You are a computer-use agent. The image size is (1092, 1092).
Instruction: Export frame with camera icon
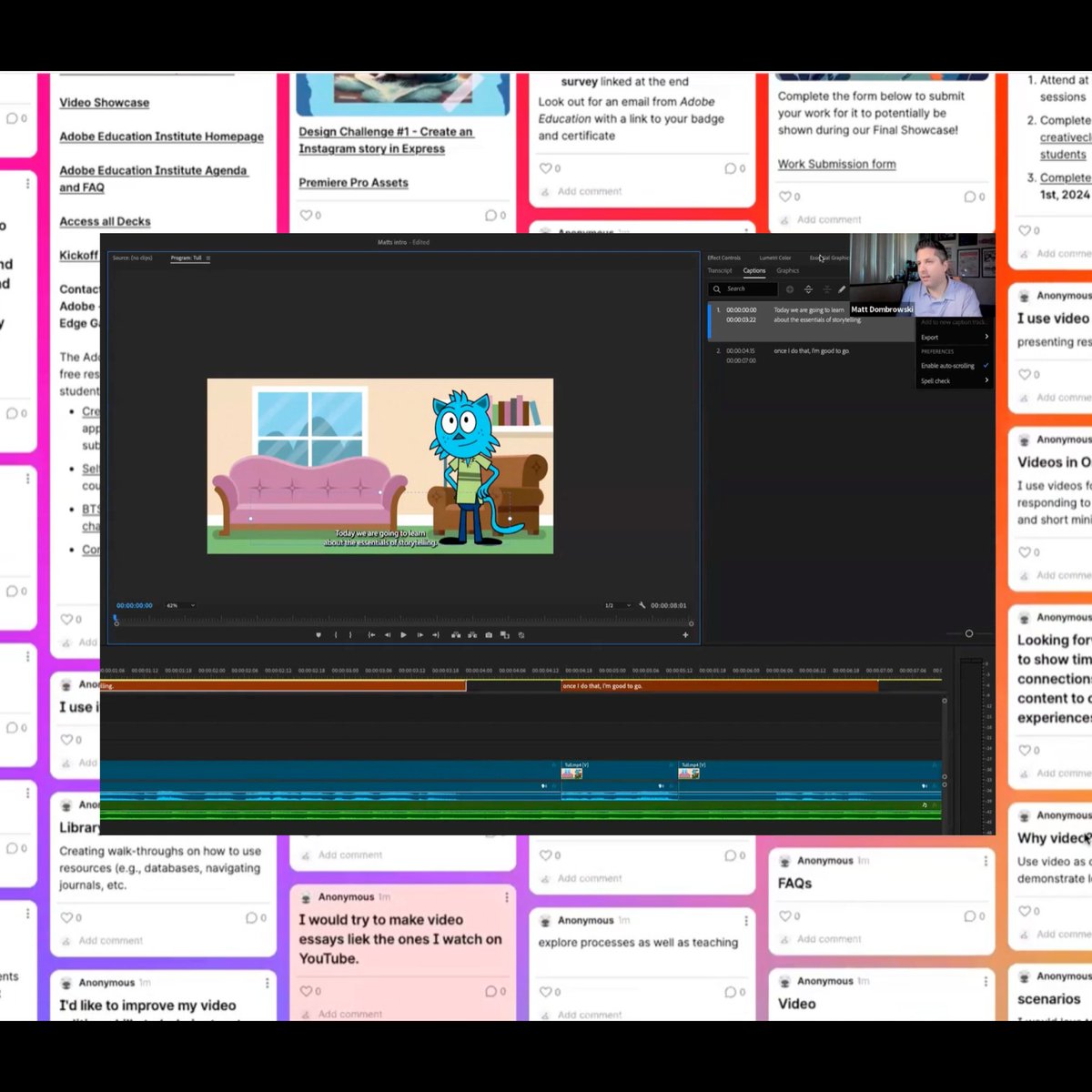489,635
